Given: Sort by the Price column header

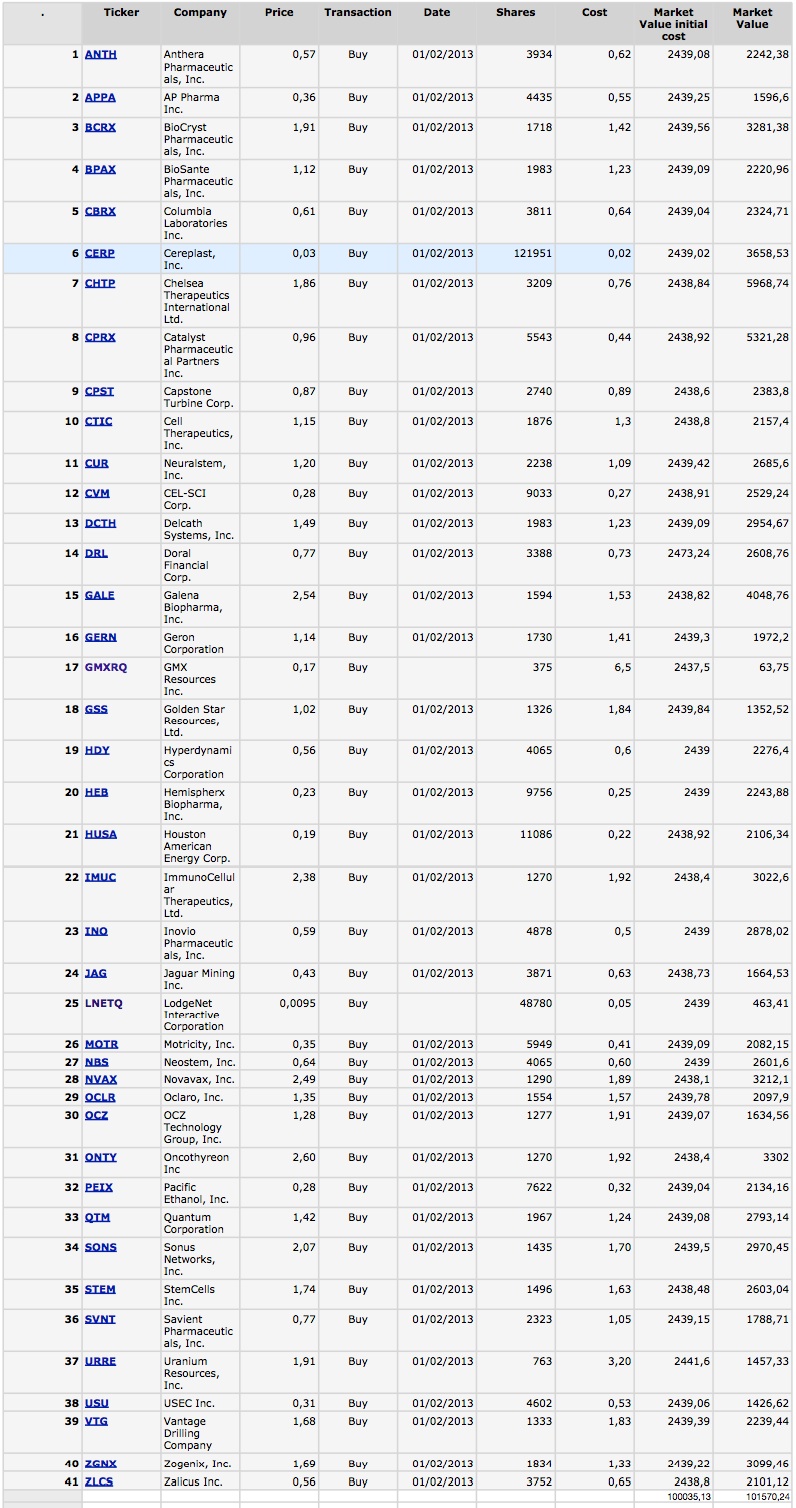Looking at the screenshot, I should pyautogui.click(x=279, y=13).
